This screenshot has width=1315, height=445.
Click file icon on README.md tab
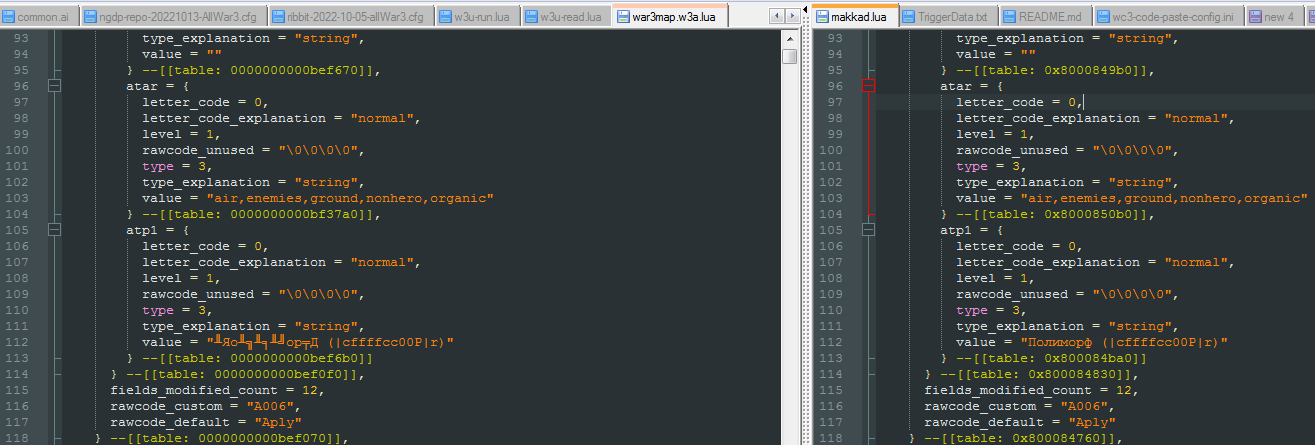pyautogui.click(x=1009, y=18)
